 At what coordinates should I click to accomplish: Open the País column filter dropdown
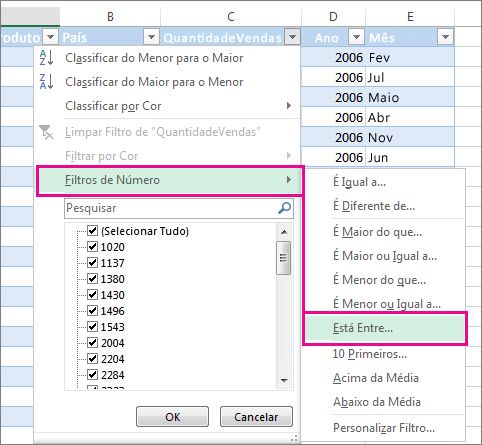pos(151,37)
